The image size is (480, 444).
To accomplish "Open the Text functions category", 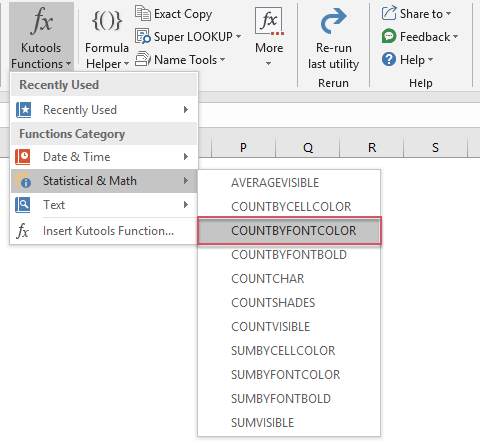I will tap(104, 205).
